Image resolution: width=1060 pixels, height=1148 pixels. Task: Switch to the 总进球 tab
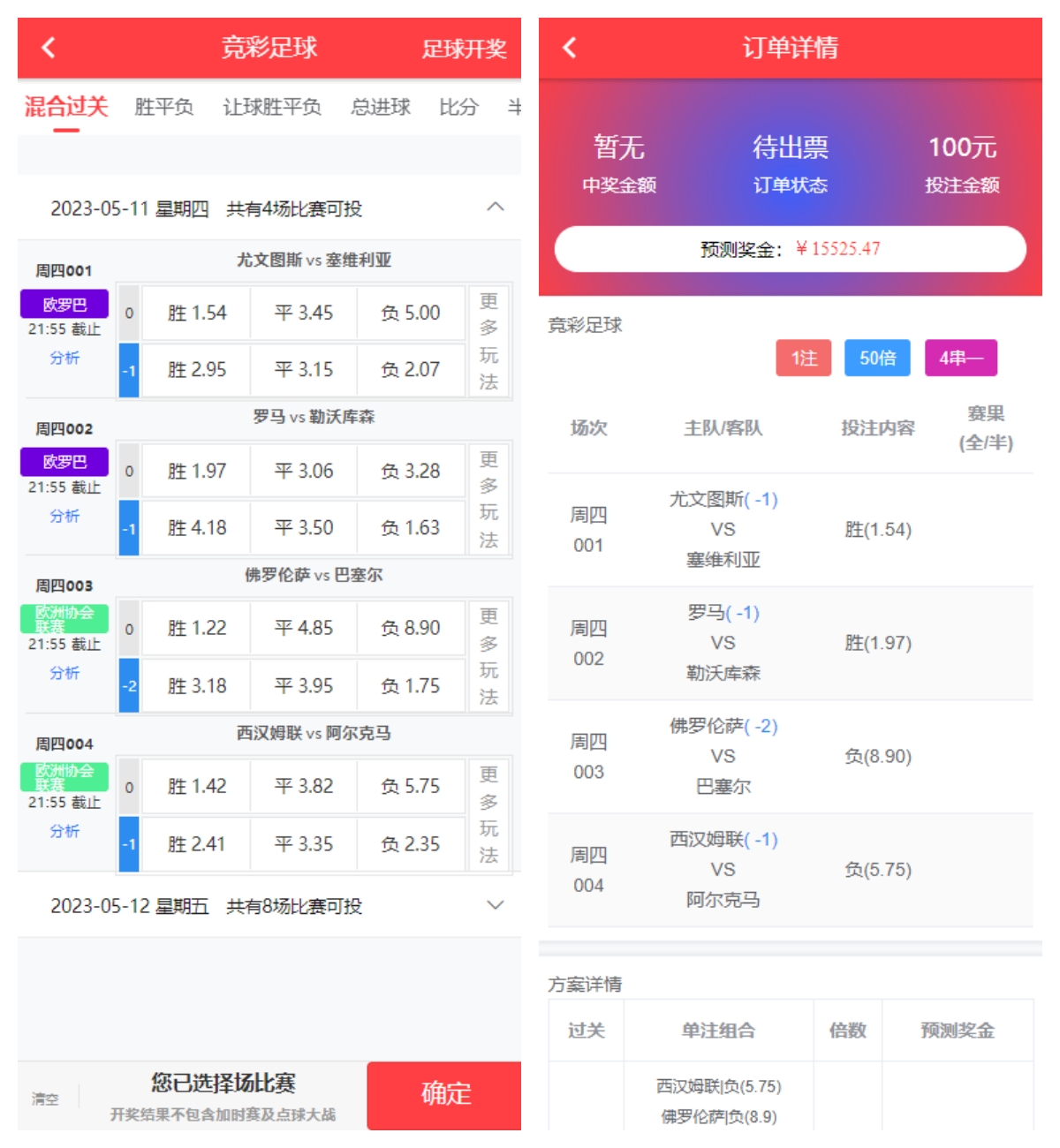click(381, 107)
